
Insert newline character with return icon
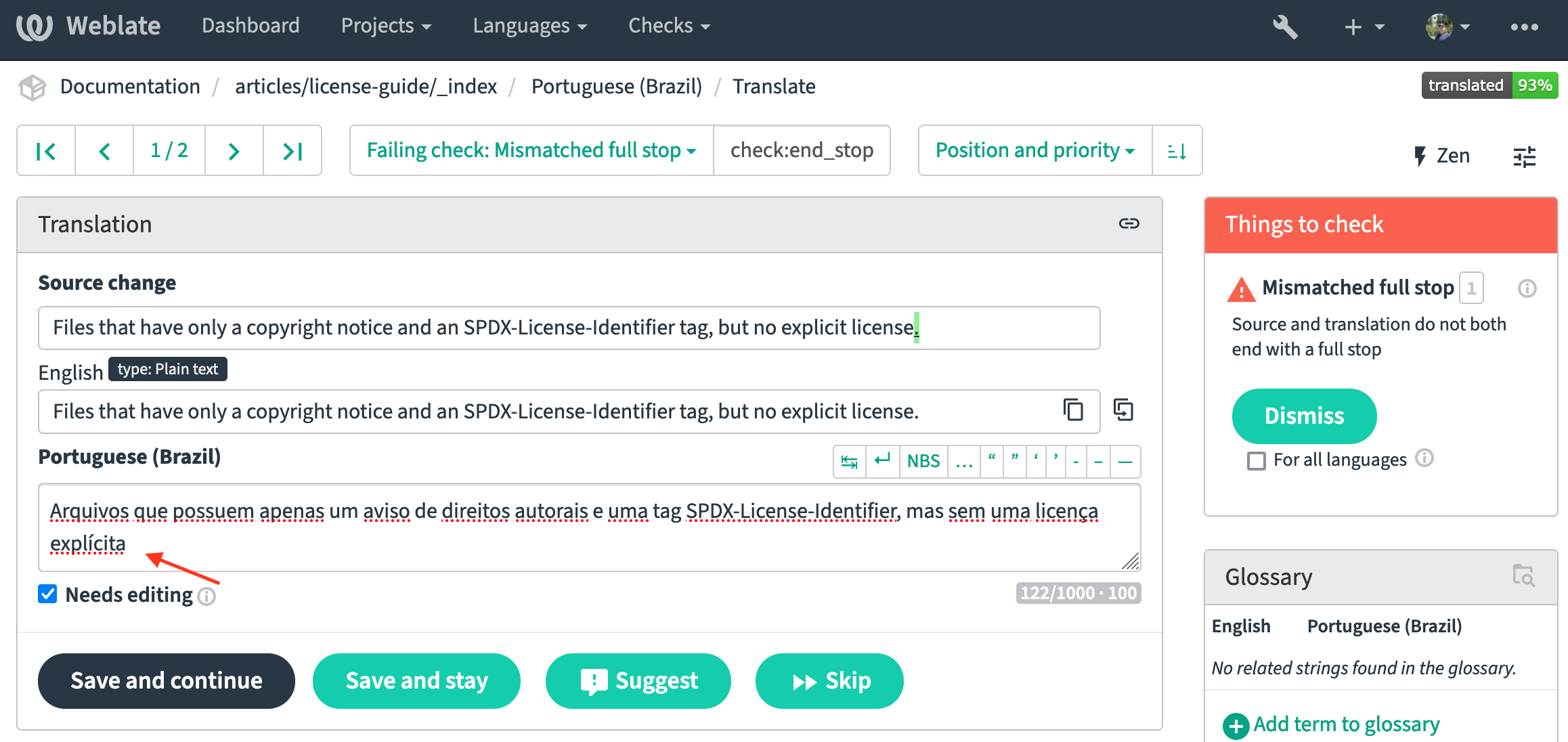click(882, 461)
